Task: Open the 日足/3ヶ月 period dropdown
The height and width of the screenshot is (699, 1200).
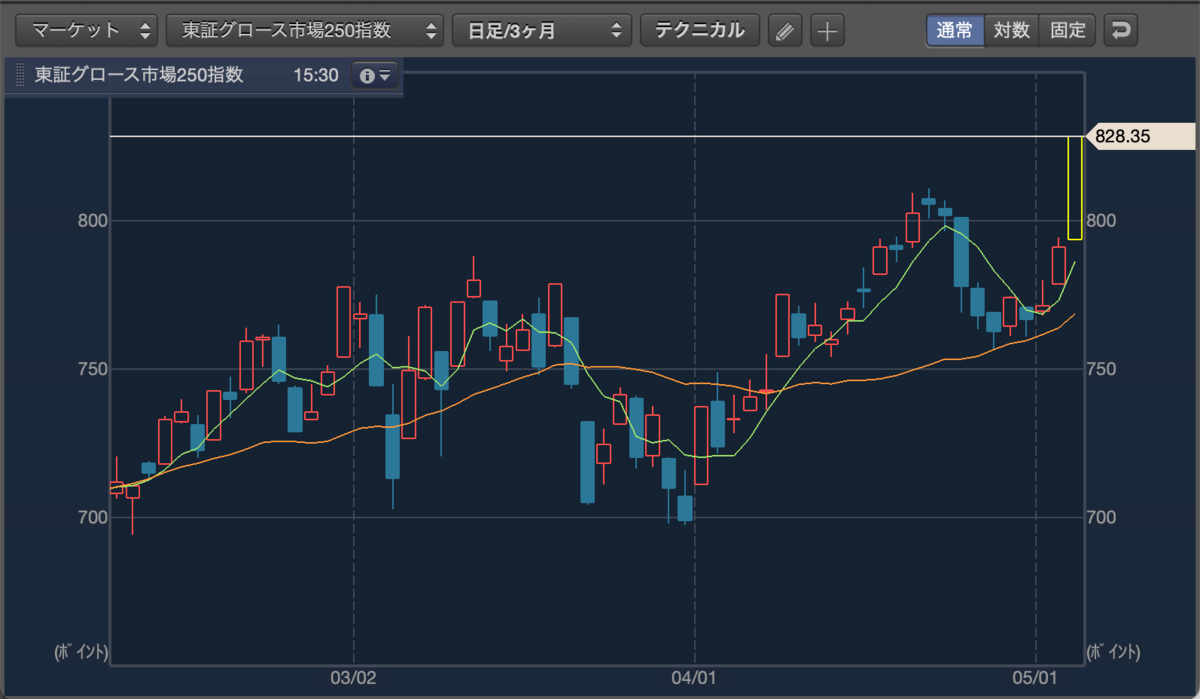Action: [542, 30]
